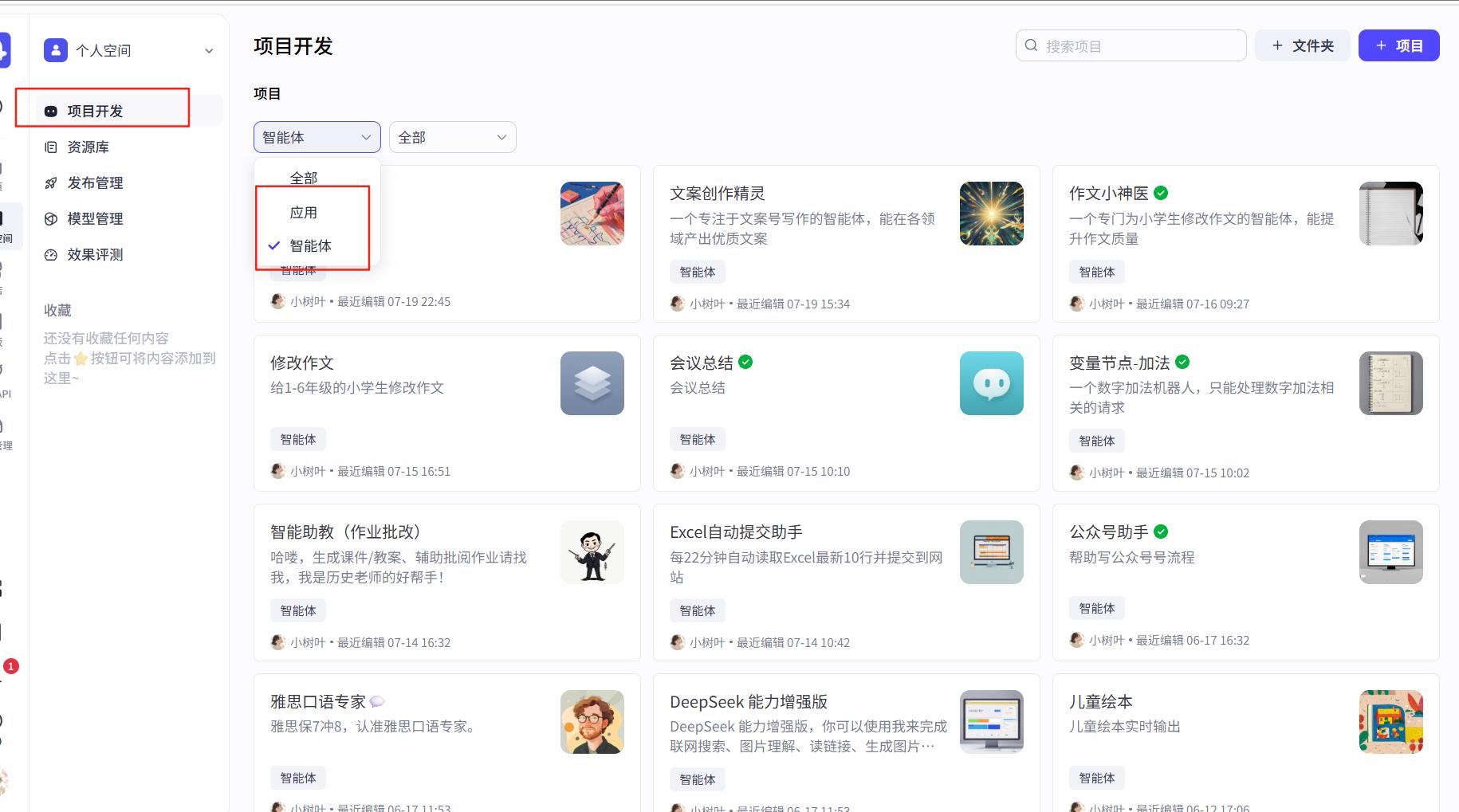Click the layered stack thumbnail of 修改作文
This screenshot has width=1459, height=812.
[x=592, y=383]
